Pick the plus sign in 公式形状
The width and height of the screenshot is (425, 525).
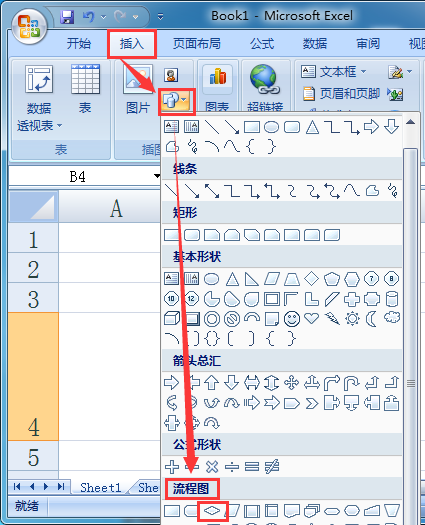(172, 466)
